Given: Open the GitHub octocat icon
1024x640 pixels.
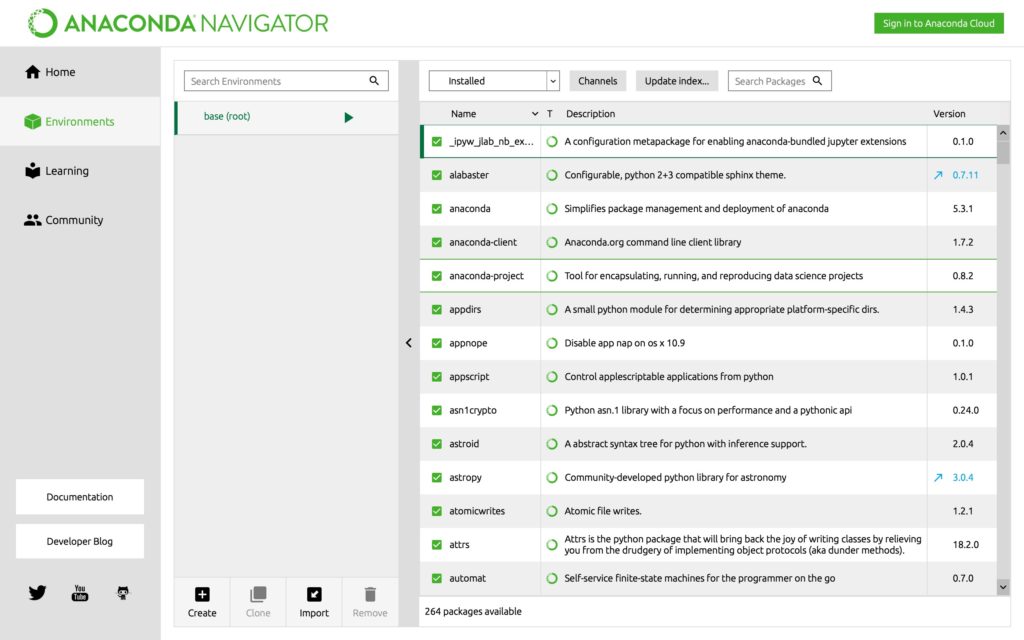Looking at the screenshot, I should tap(123, 592).
